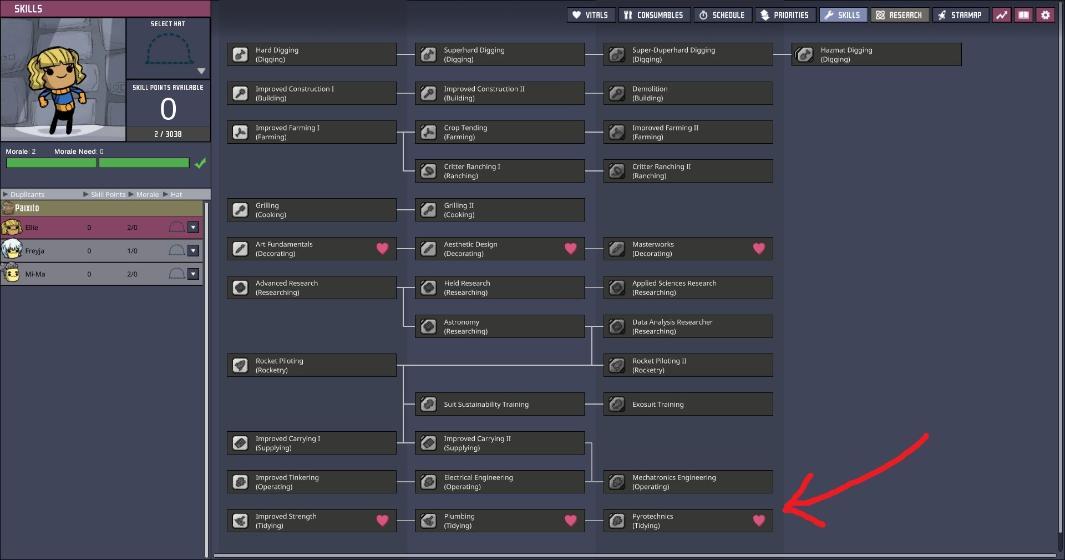Screen dimensions: 1065x560
Task: Select duplicant Mi-Ma in the list
Action: (x=102, y=274)
